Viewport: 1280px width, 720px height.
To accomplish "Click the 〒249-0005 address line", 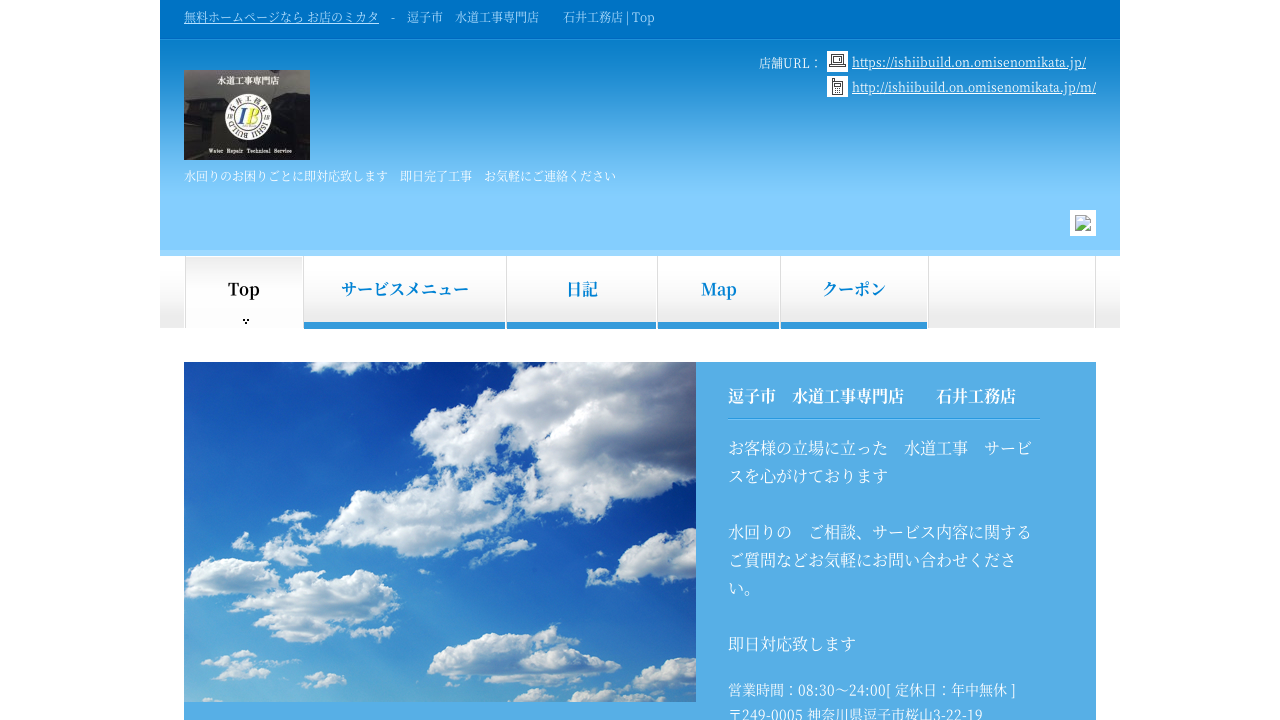I will (x=855, y=714).
